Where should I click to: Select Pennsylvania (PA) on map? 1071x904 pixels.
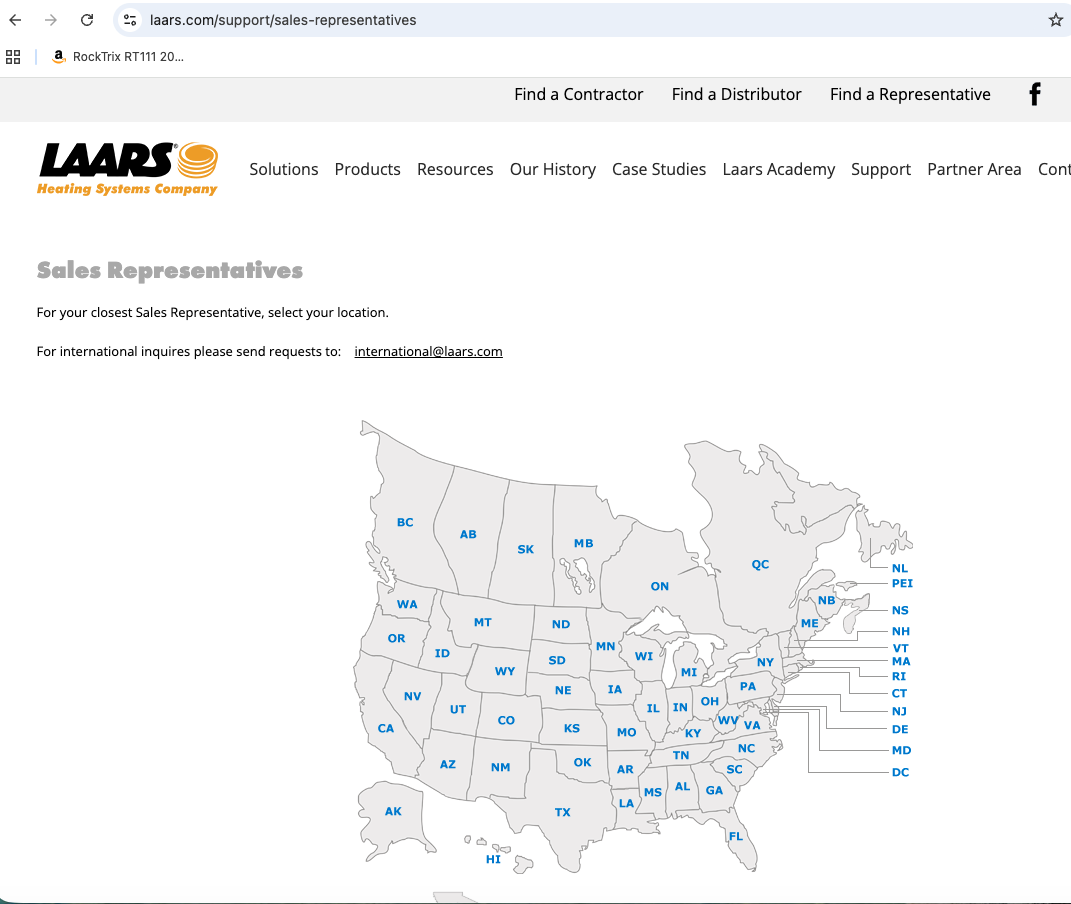(x=748, y=687)
